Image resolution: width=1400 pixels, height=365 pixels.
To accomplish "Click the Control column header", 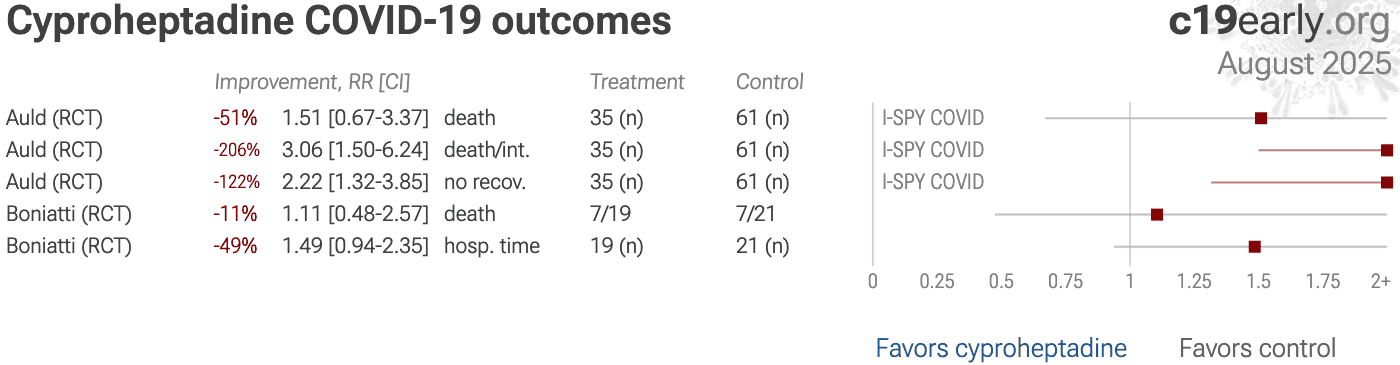I will [770, 82].
